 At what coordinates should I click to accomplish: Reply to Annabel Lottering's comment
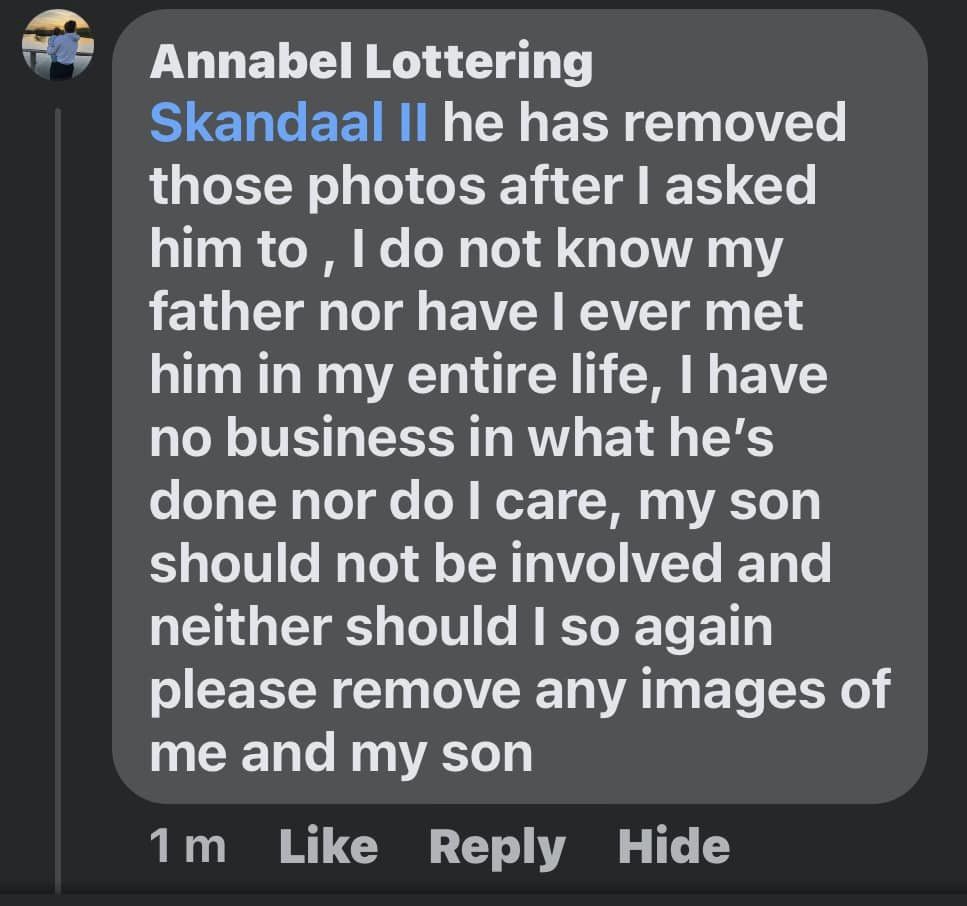pyautogui.click(x=497, y=847)
